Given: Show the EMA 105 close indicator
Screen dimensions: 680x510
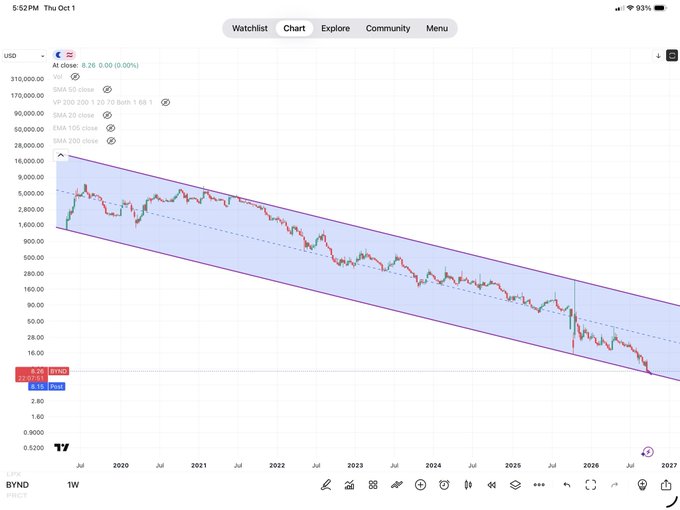Looking at the screenshot, I should (x=111, y=128).
